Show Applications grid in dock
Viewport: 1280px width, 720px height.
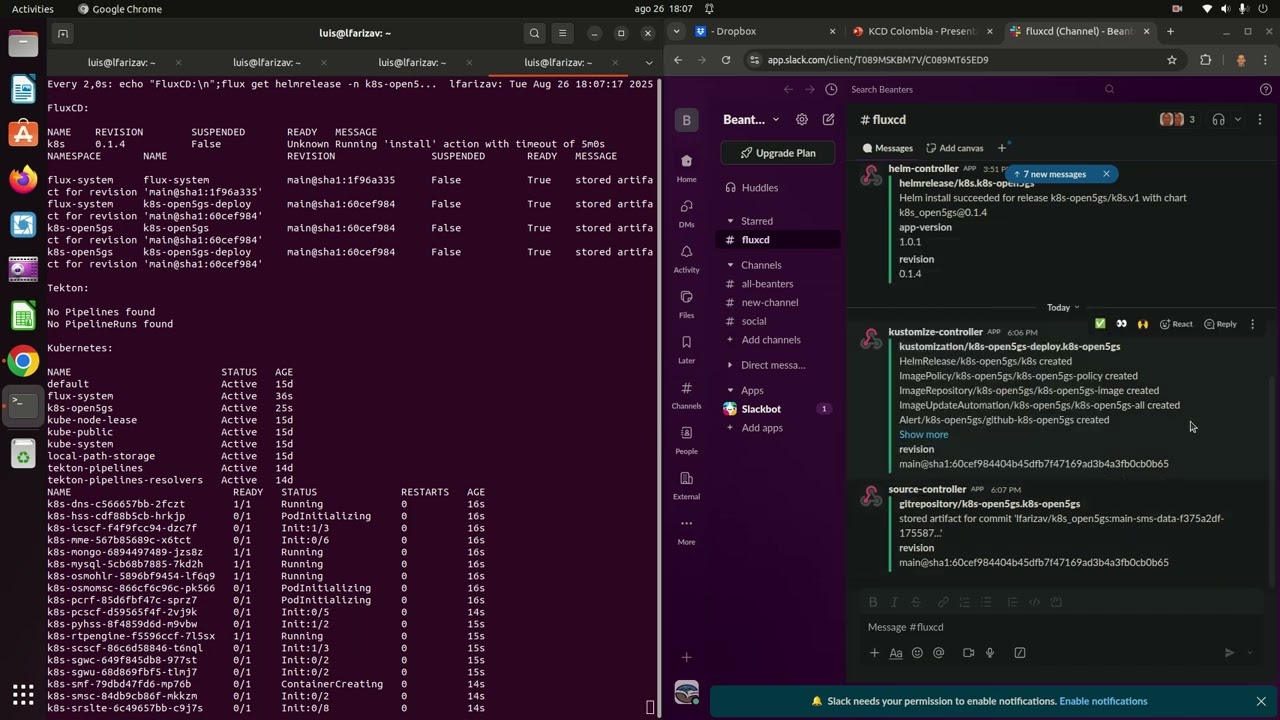[x=23, y=694]
